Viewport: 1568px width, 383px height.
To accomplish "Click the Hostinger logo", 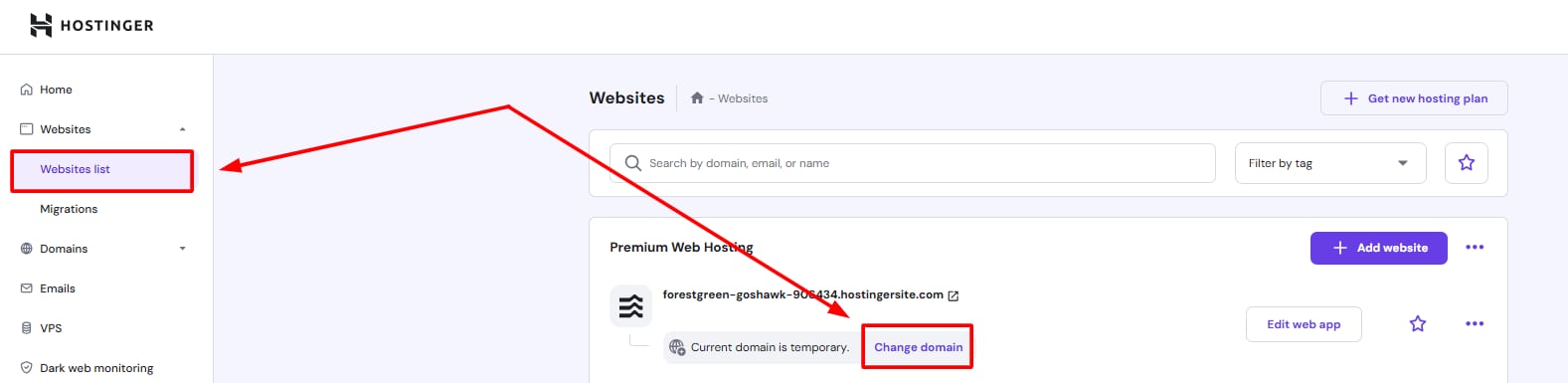I will [x=91, y=25].
